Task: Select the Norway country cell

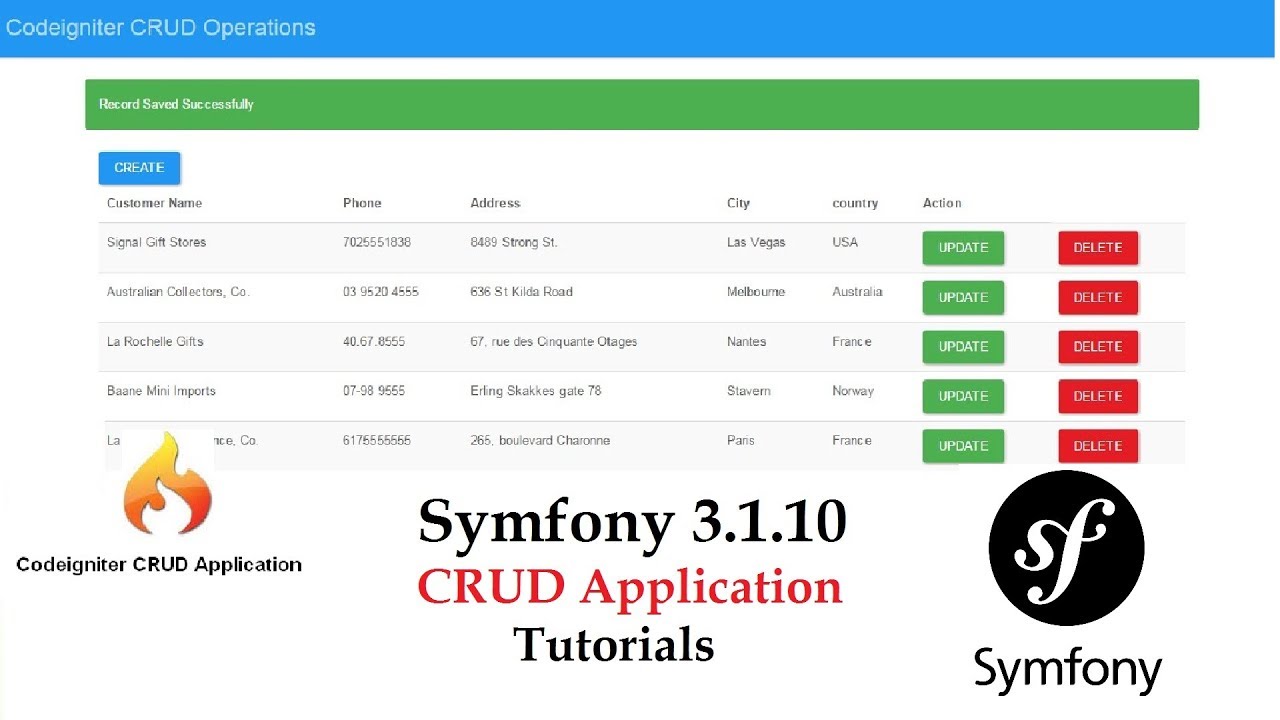Action: pyautogui.click(x=853, y=391)
